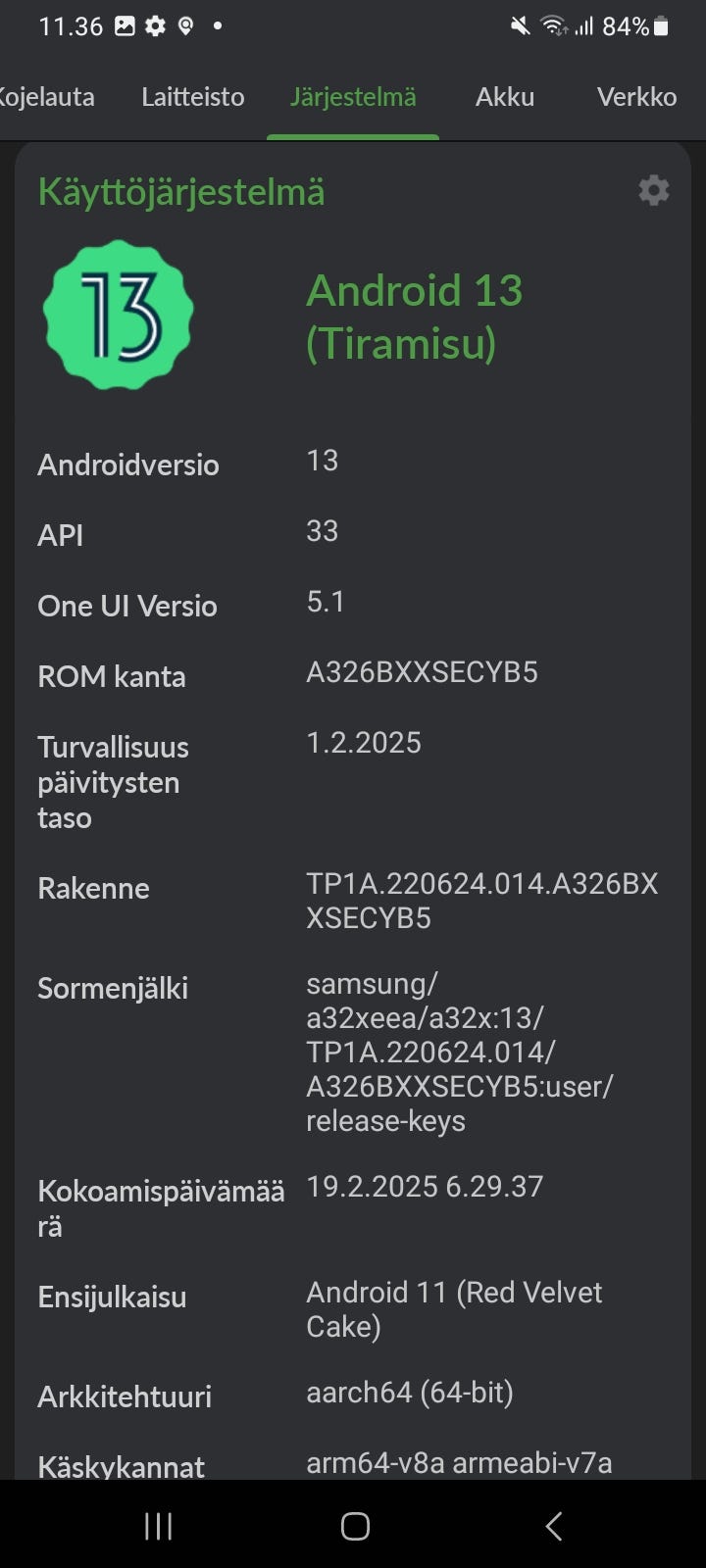This screenshot has height=1568, width=706.
Task: Open the settings gear in Käyttöjärjestelmä card
Action: (x=653, y=190)
